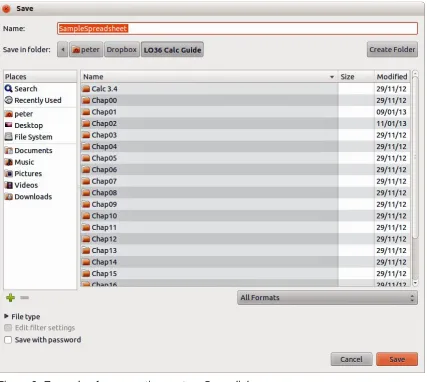Click the file Name input field
The height and width of the screenshot is (382, 427).
pyautogui.click(x=237, y=28)
